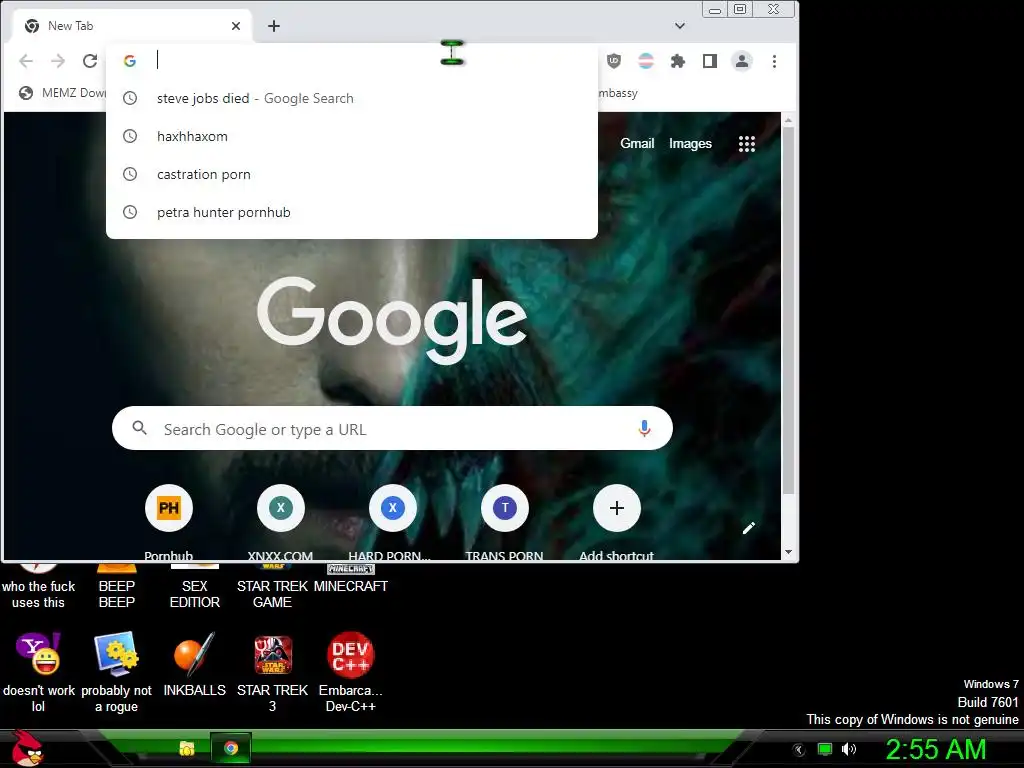This screenshot has width=1024, height=768.
Task: Choose the 'steve jobs died' suggestion
Action: coord(351,99)
